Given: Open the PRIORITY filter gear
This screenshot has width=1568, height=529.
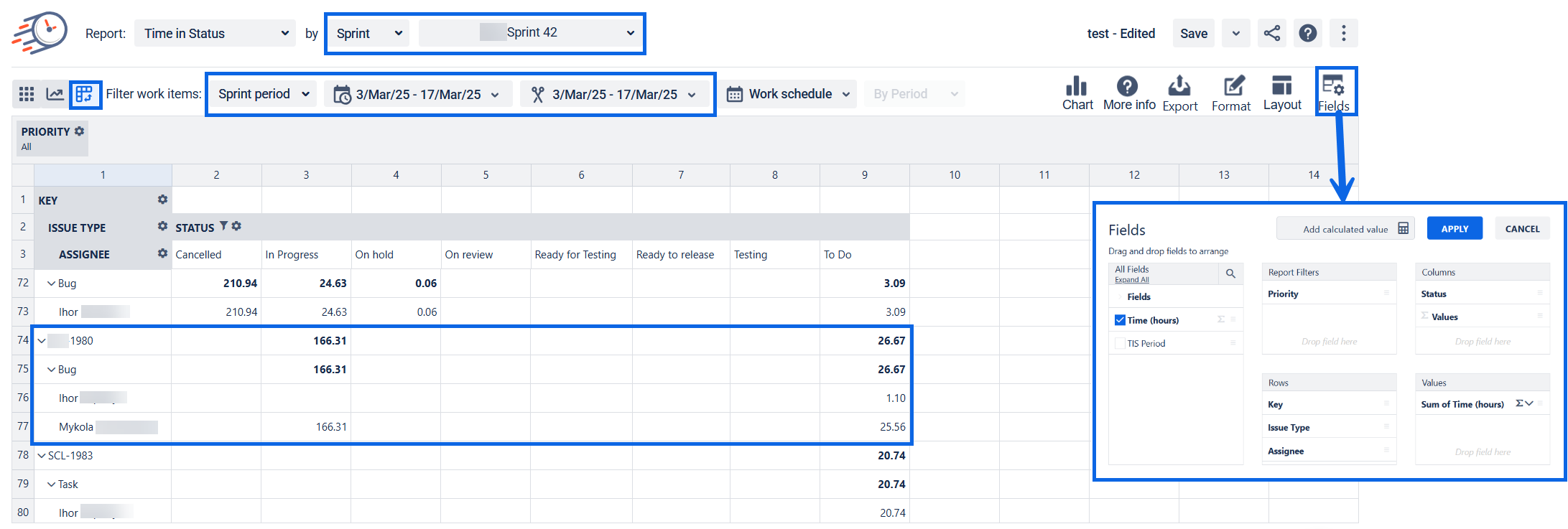Looking at the screenshot, I should (x=80, y=131).
